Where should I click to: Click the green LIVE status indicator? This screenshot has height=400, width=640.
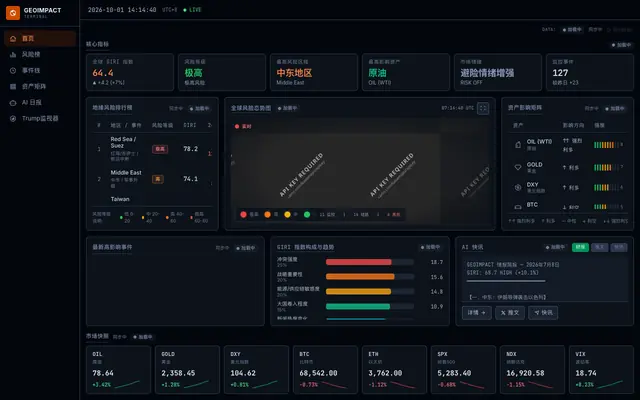[x=192, y=10]
